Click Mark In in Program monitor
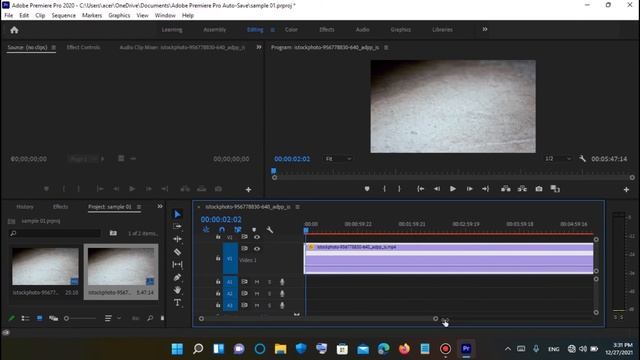Image resolution: width=640 pixels, height=360 pixels. tap(384, 189)
